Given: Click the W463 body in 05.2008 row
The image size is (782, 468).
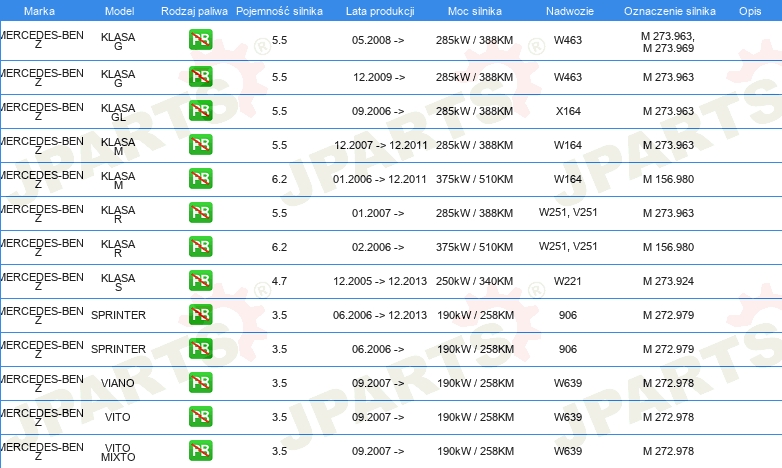Looking at the screenshot, I should [568, 40].
